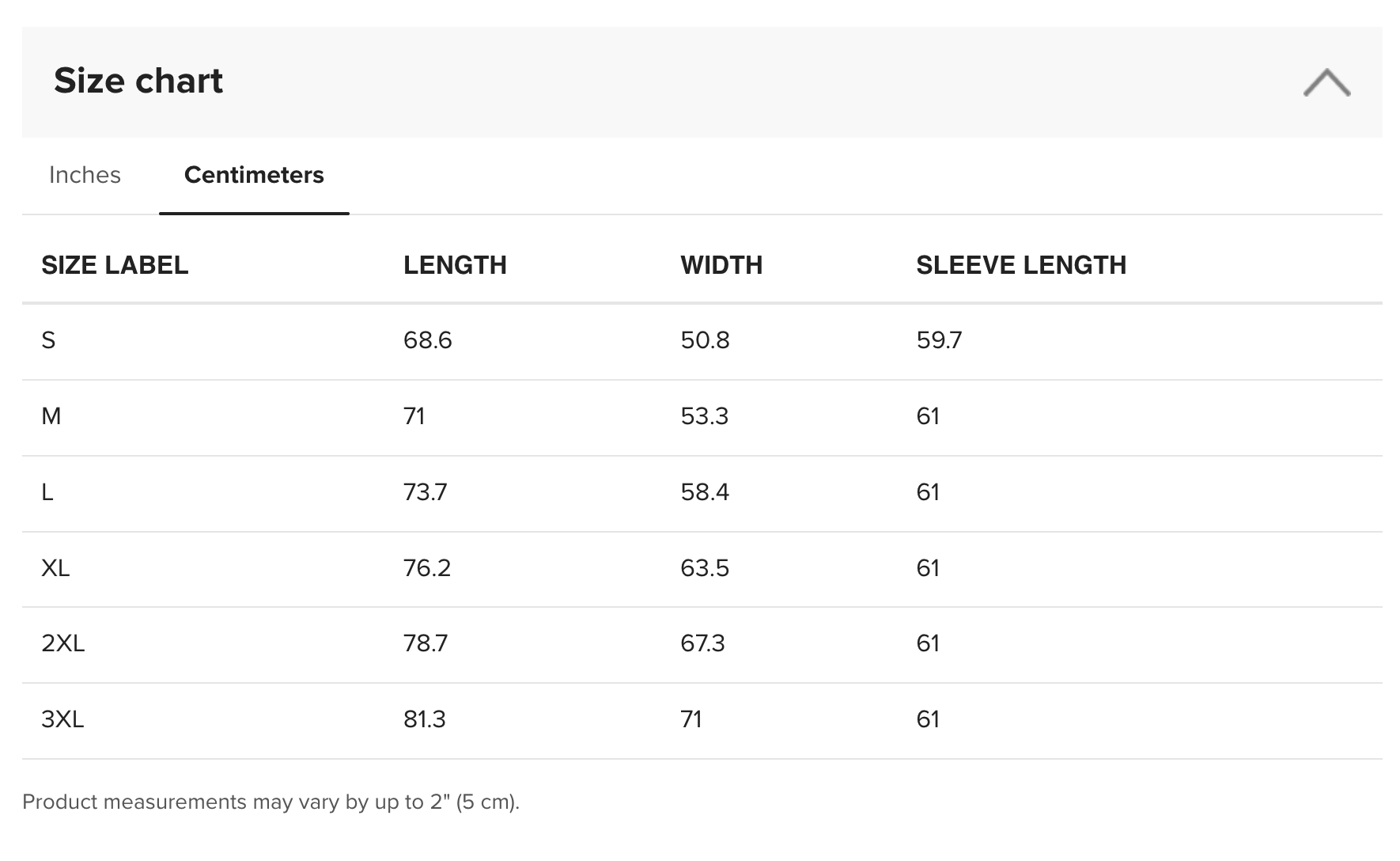
Task: Click the 81.3 length value for 3XL
Action: coord(425,719)
